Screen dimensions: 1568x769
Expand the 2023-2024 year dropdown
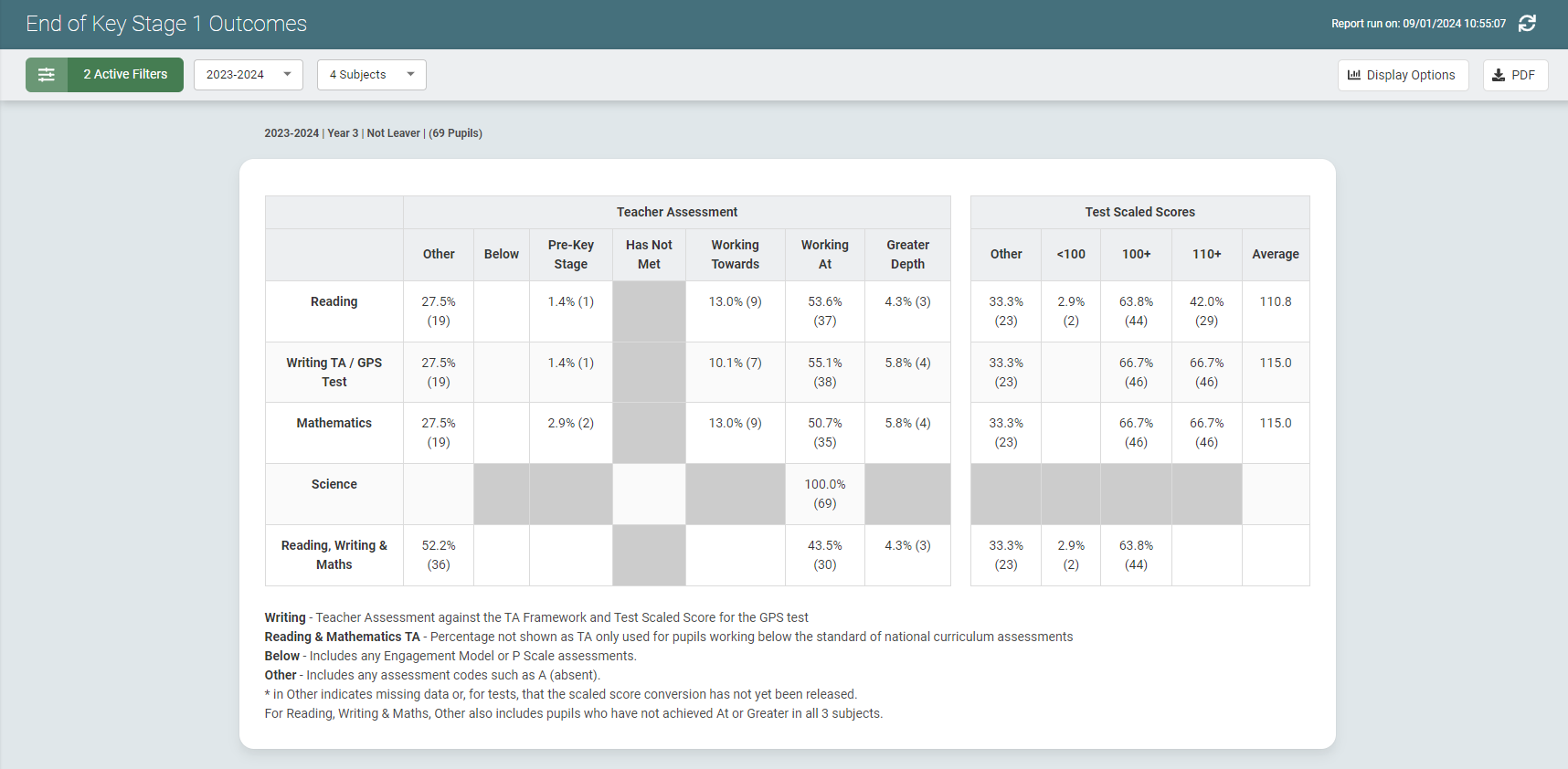point(248,75)
